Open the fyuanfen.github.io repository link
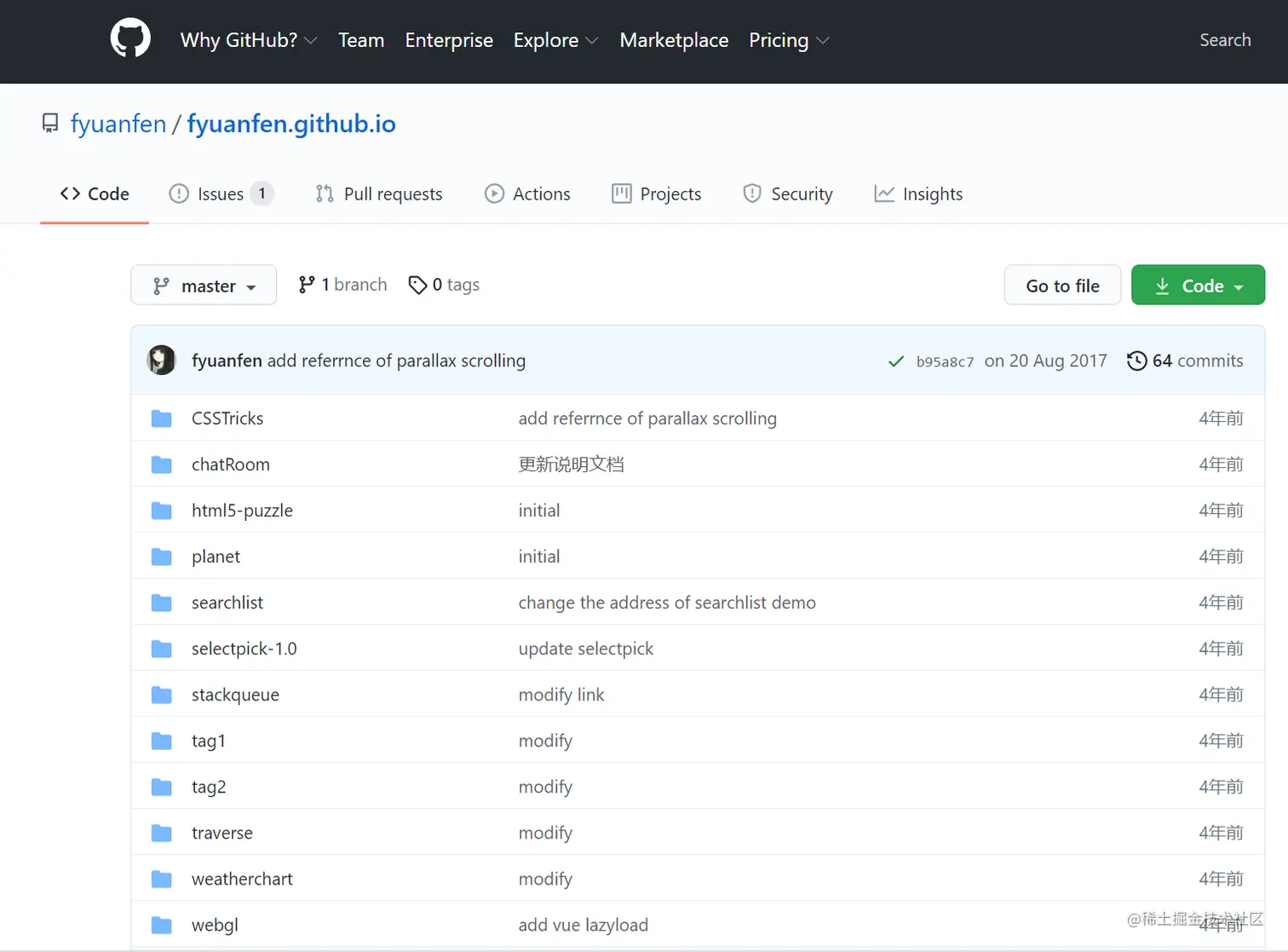The width and height of the screenshot is (1288, 952). (291, 124)
